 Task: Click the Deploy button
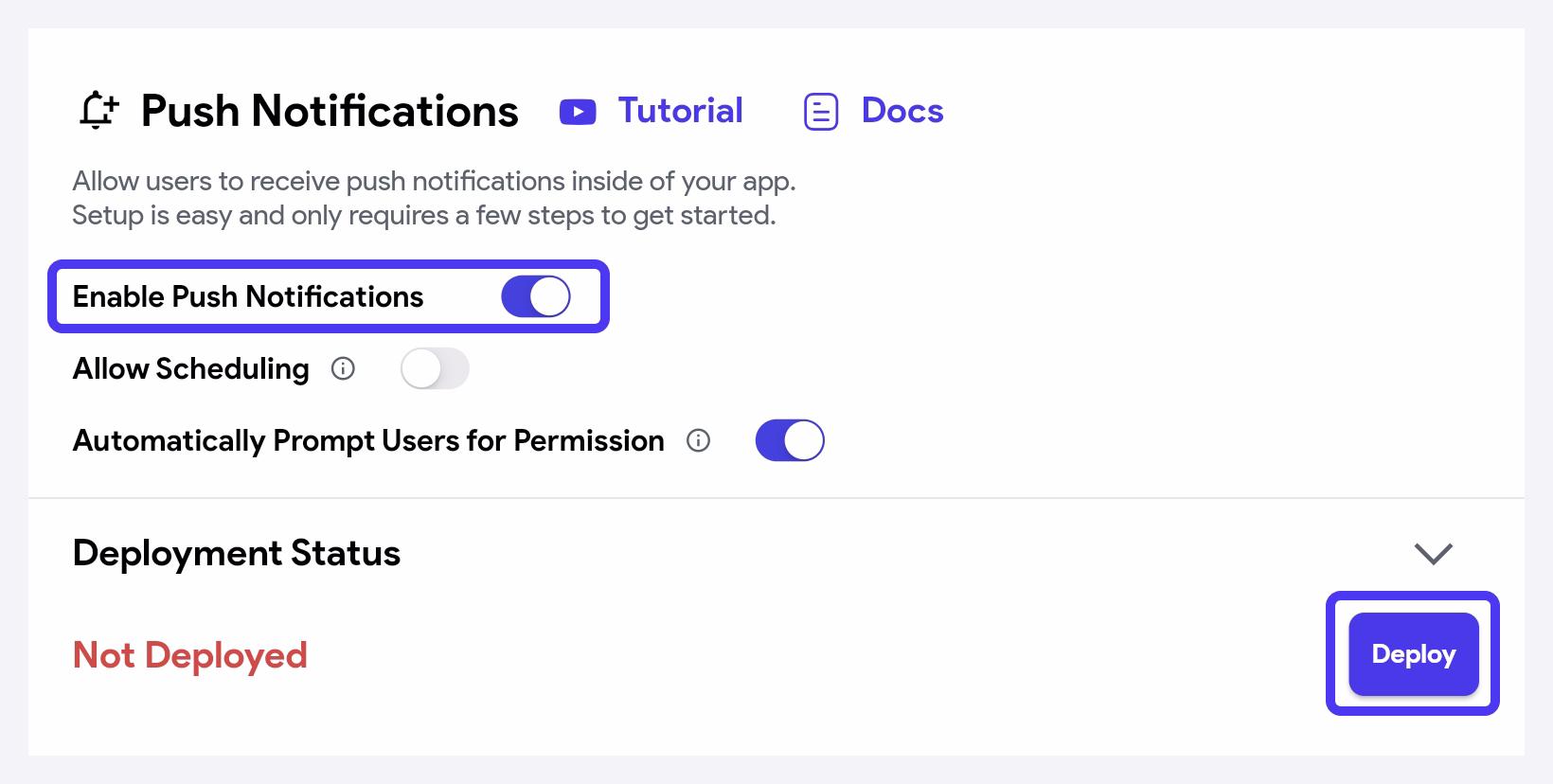point(1414,654)
